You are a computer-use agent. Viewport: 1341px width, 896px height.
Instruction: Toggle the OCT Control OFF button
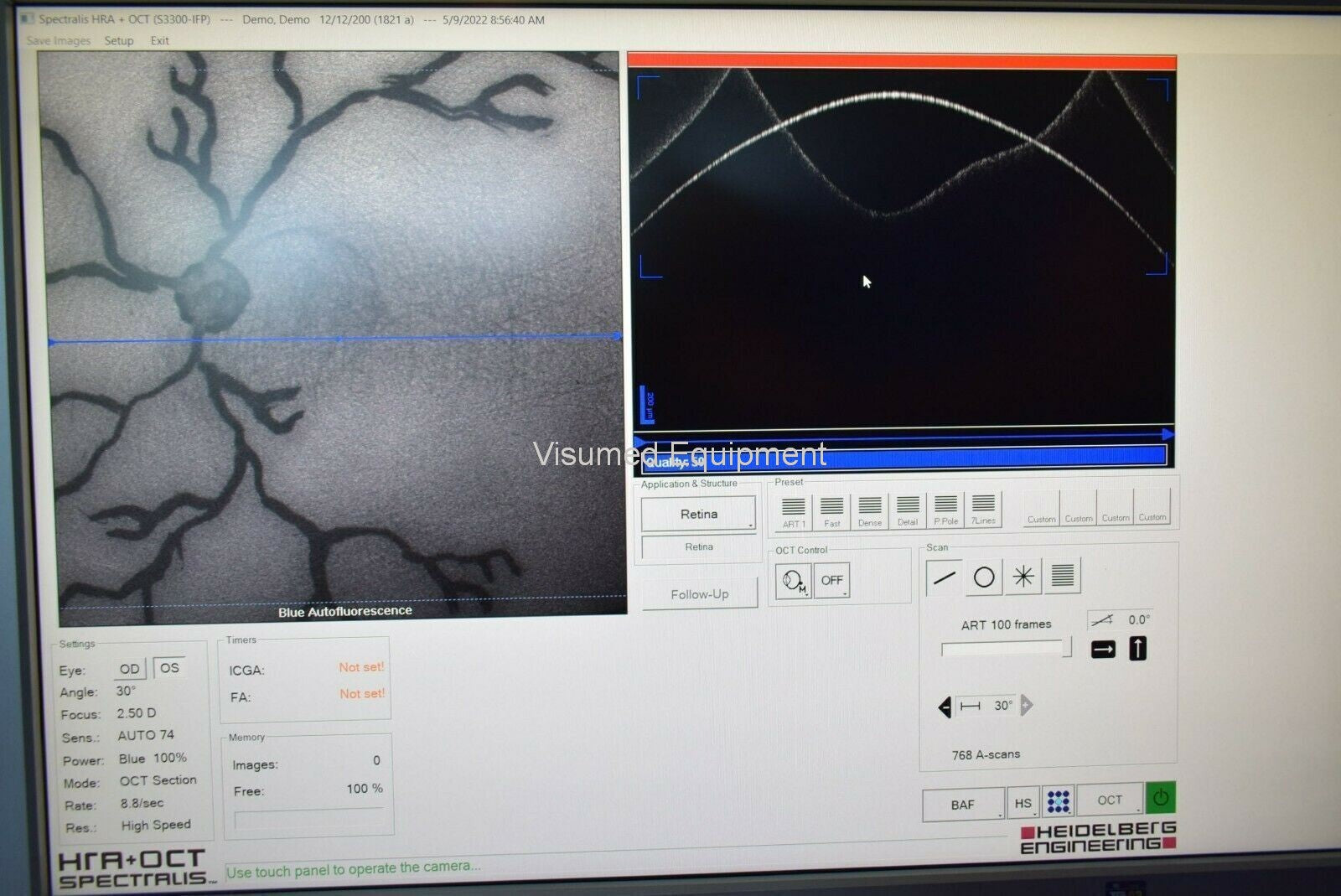point(832,580)
